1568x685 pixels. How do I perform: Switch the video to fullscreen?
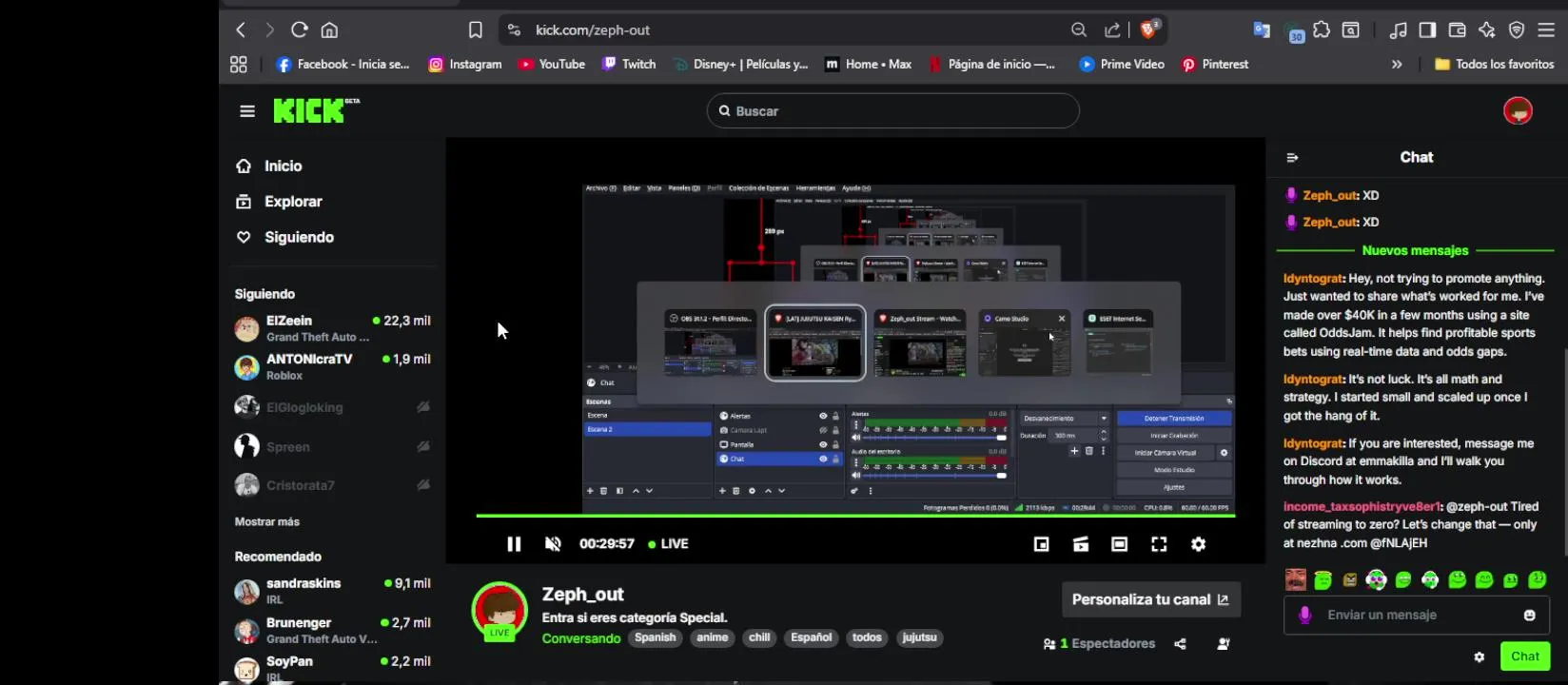[x=1159, y=544]
